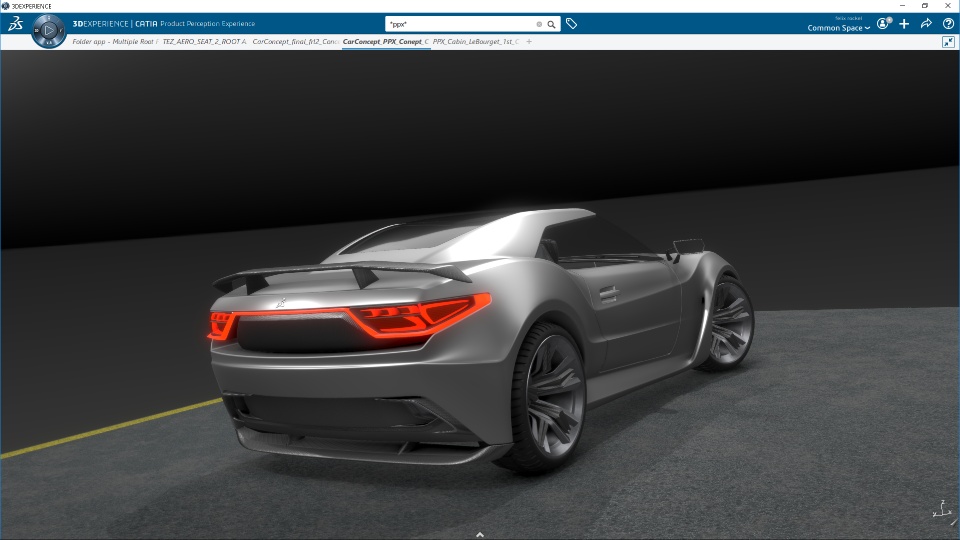Run search with magnifier icon

tap(551, 24)
